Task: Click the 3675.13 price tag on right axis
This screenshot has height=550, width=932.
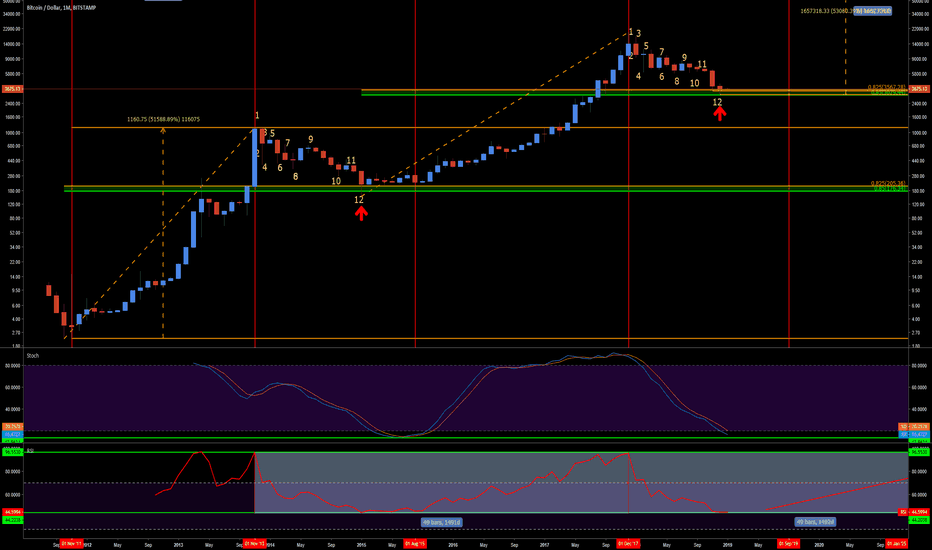Action: click(920, 89)
